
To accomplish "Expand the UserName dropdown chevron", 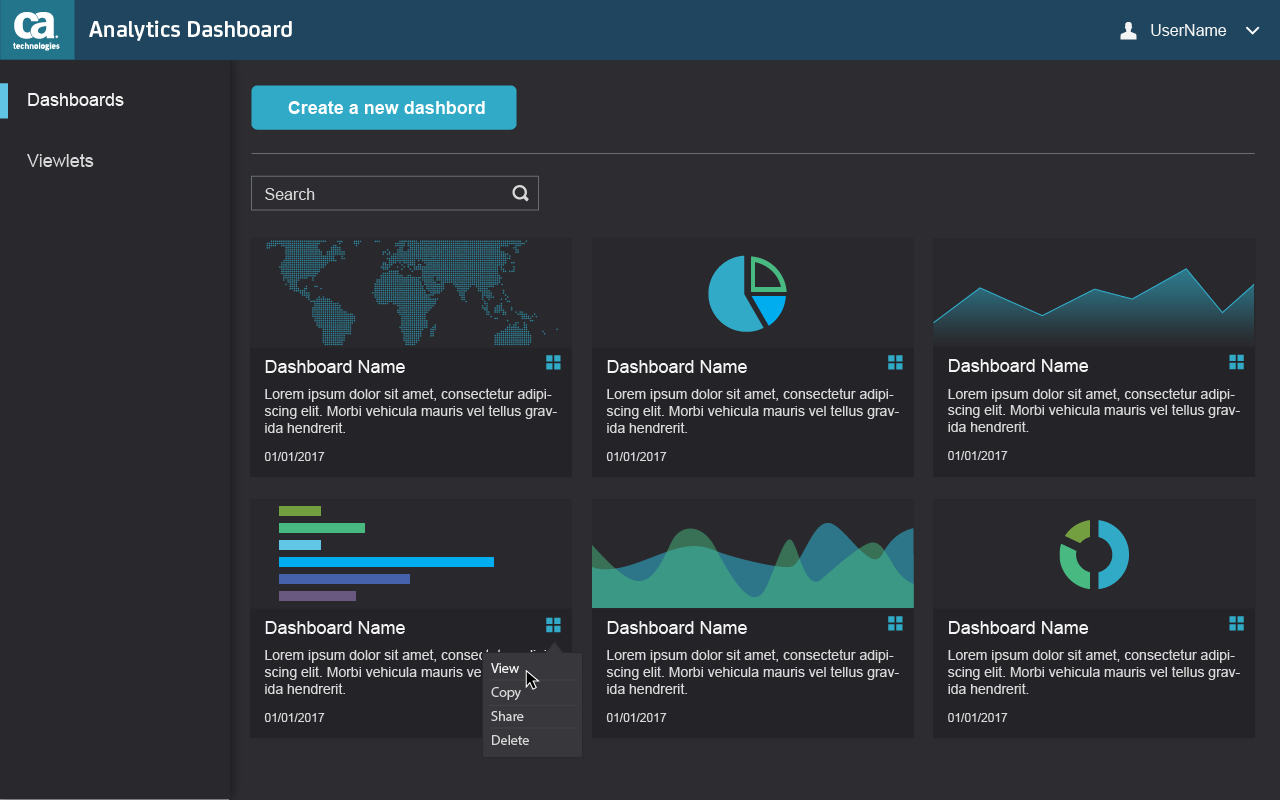I will [x=1252, y=31].
